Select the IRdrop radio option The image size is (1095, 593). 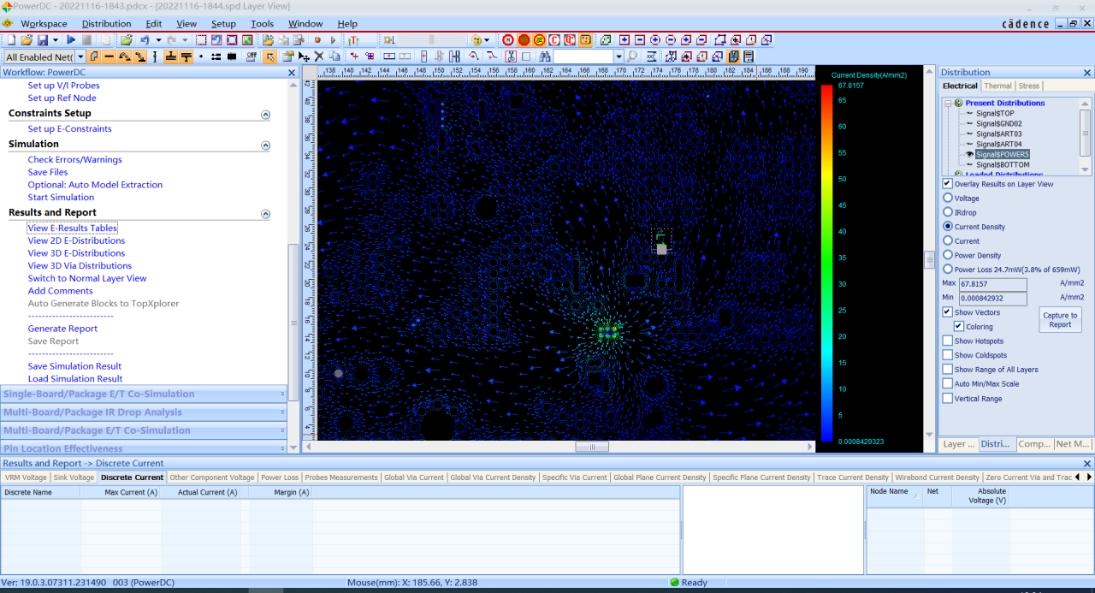(x=948, y=212)
